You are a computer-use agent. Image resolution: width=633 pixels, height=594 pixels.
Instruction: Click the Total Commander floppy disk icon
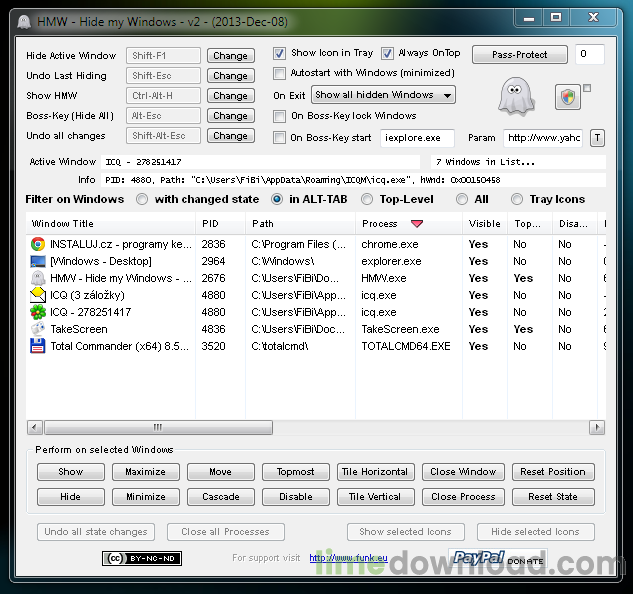tap(38, 346)
